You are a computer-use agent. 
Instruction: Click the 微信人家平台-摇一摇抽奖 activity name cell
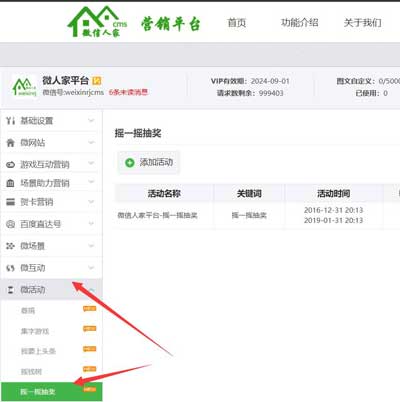pyautogui.click(x=157, y=215)
